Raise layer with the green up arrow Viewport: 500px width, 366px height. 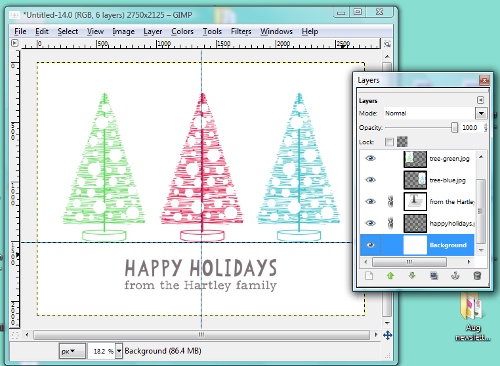tap(391, 276)
